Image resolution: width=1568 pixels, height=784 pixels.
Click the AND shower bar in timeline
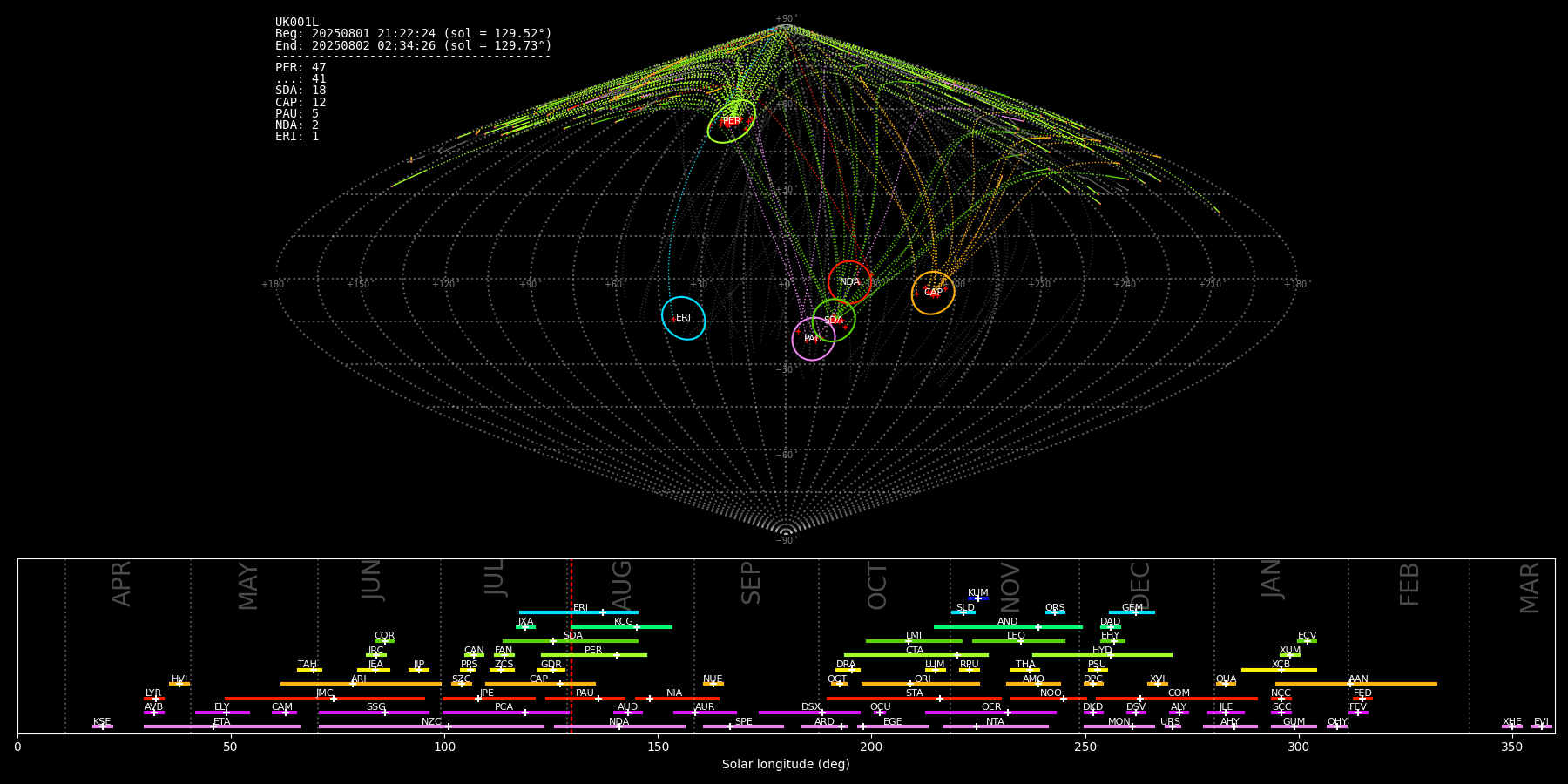tap(1008, 627)
